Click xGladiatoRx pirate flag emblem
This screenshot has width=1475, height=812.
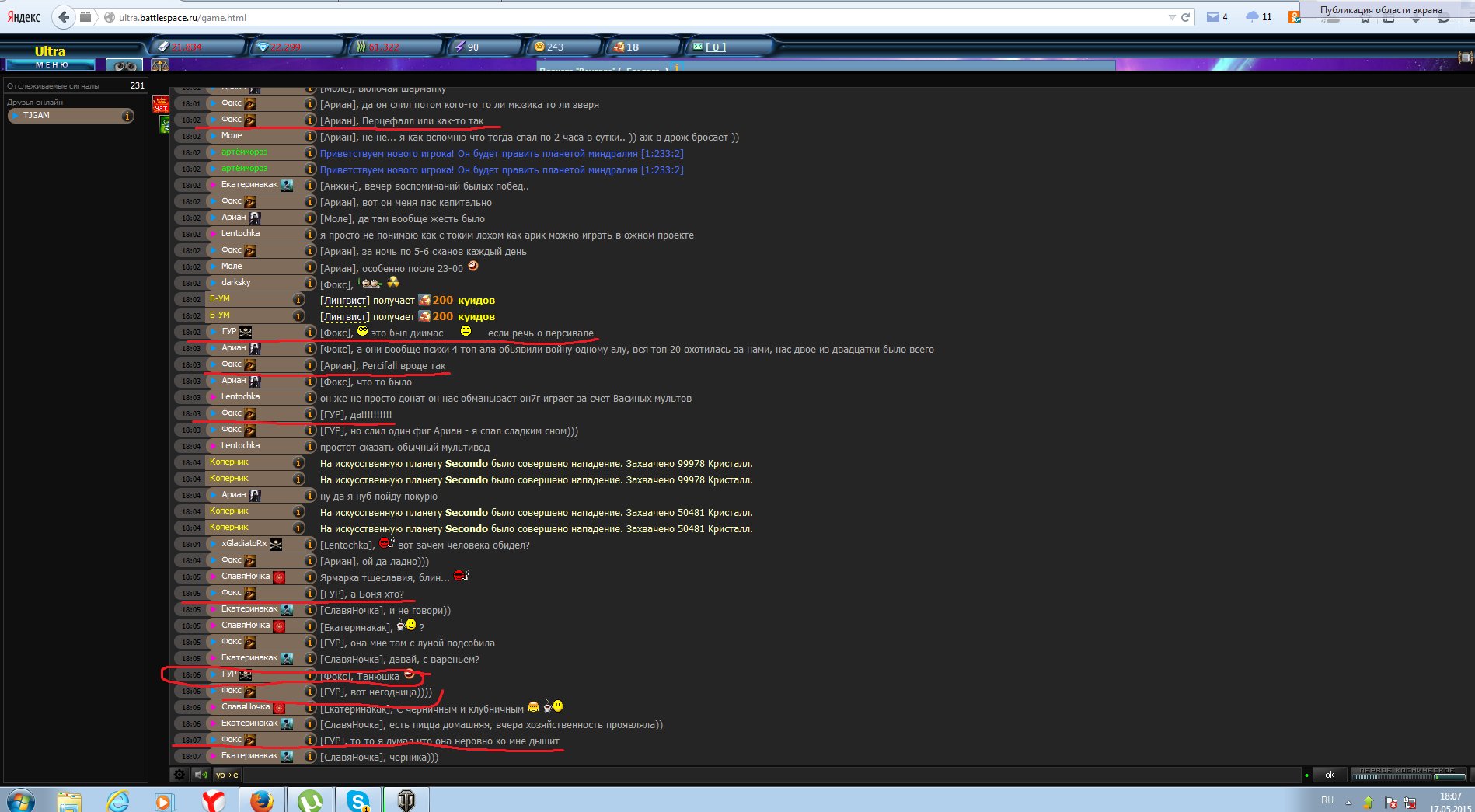pyautogui.click(x=276, y=545)
